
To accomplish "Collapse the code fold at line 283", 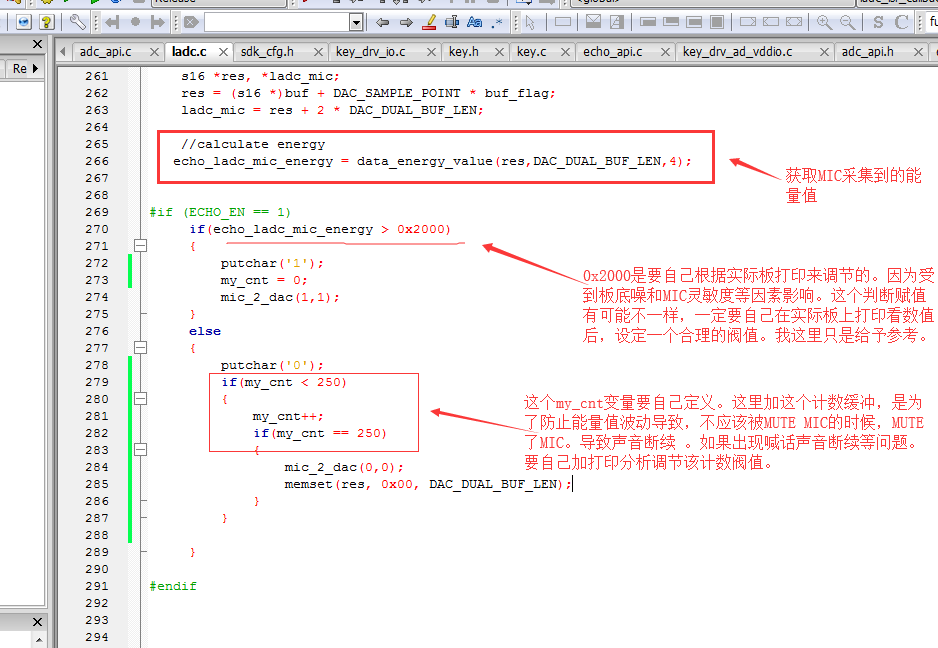I will pos(141,449).
